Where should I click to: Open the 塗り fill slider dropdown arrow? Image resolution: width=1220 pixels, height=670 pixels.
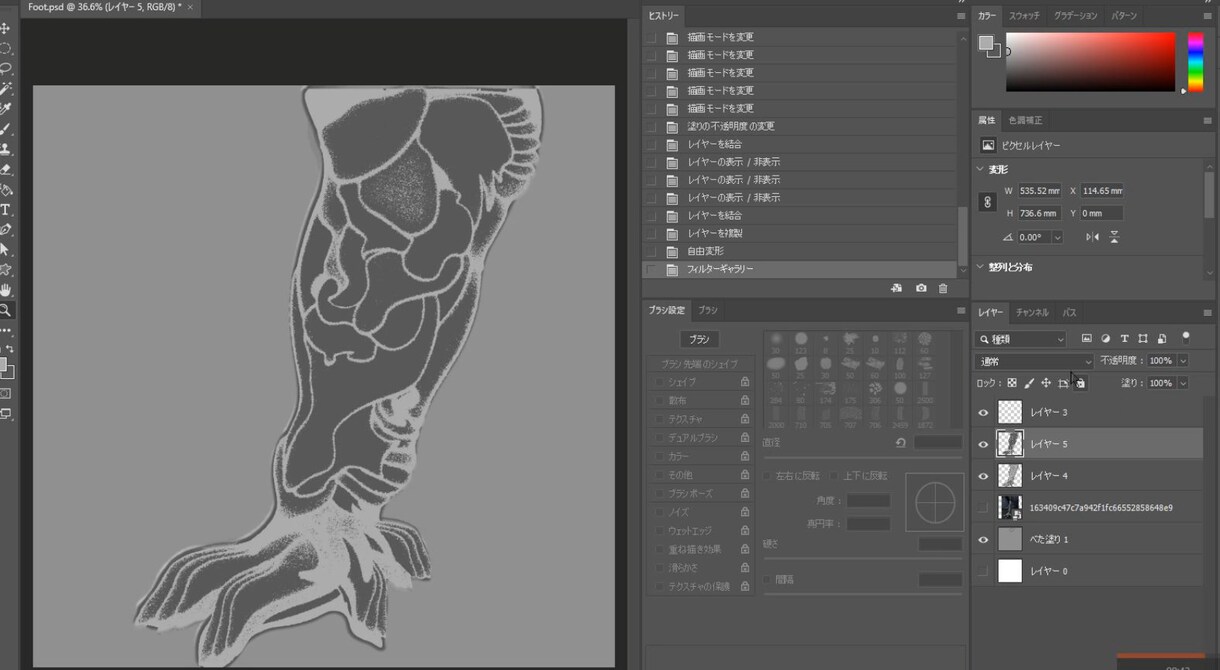coord(1183,383)
